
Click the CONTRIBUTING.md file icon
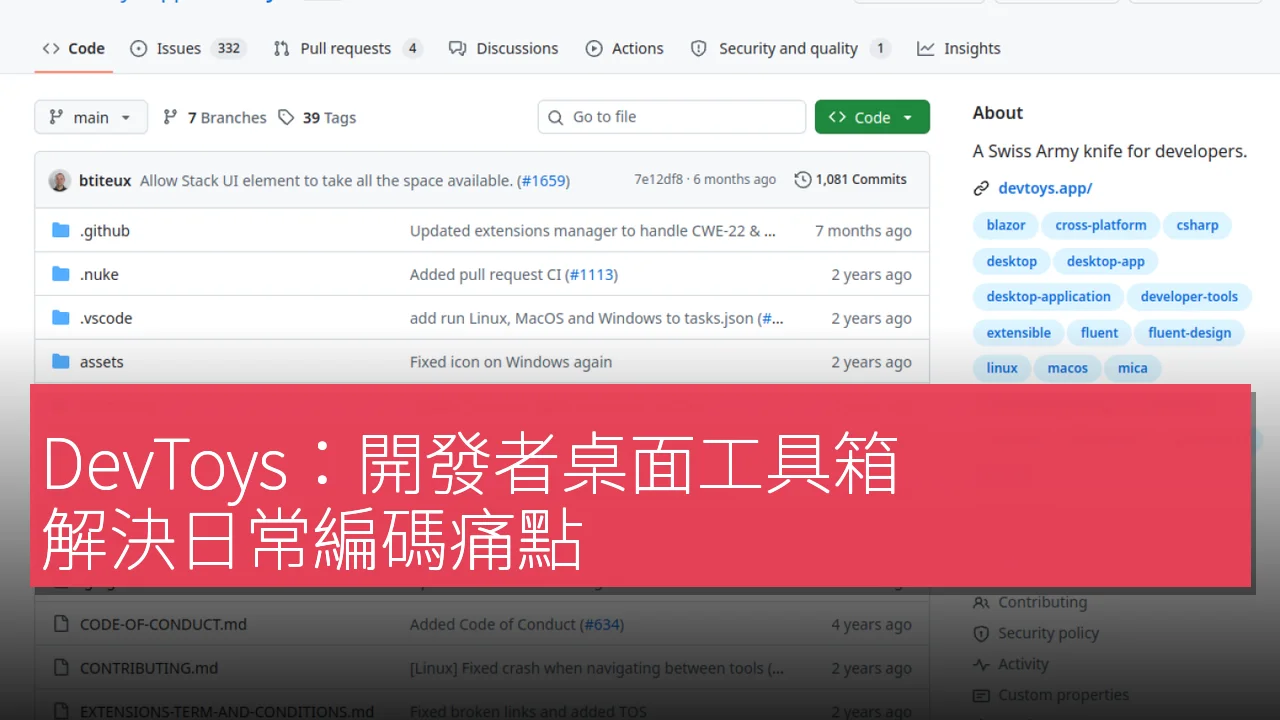[60, 668]
